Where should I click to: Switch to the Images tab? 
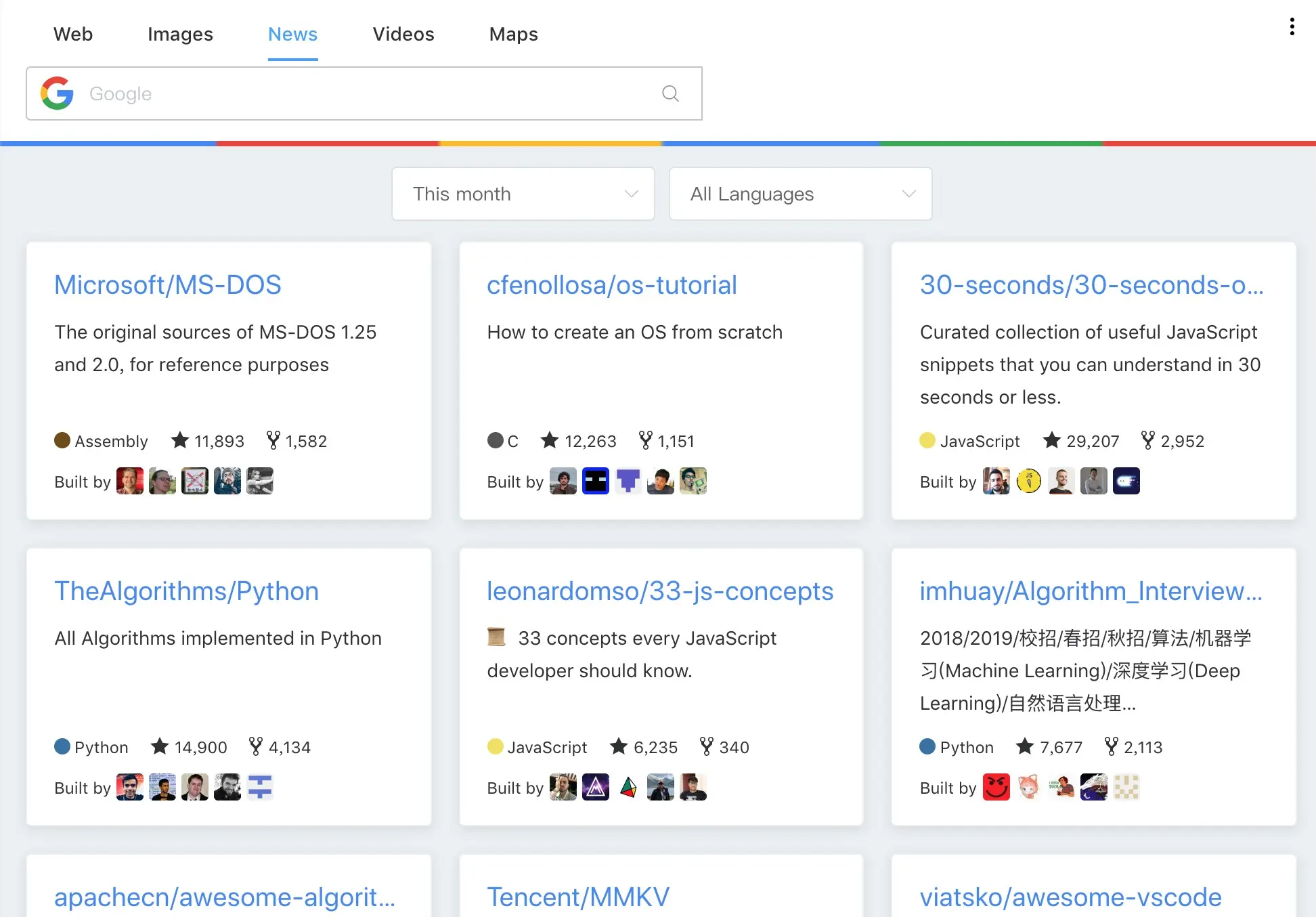[x=180, y=34]
